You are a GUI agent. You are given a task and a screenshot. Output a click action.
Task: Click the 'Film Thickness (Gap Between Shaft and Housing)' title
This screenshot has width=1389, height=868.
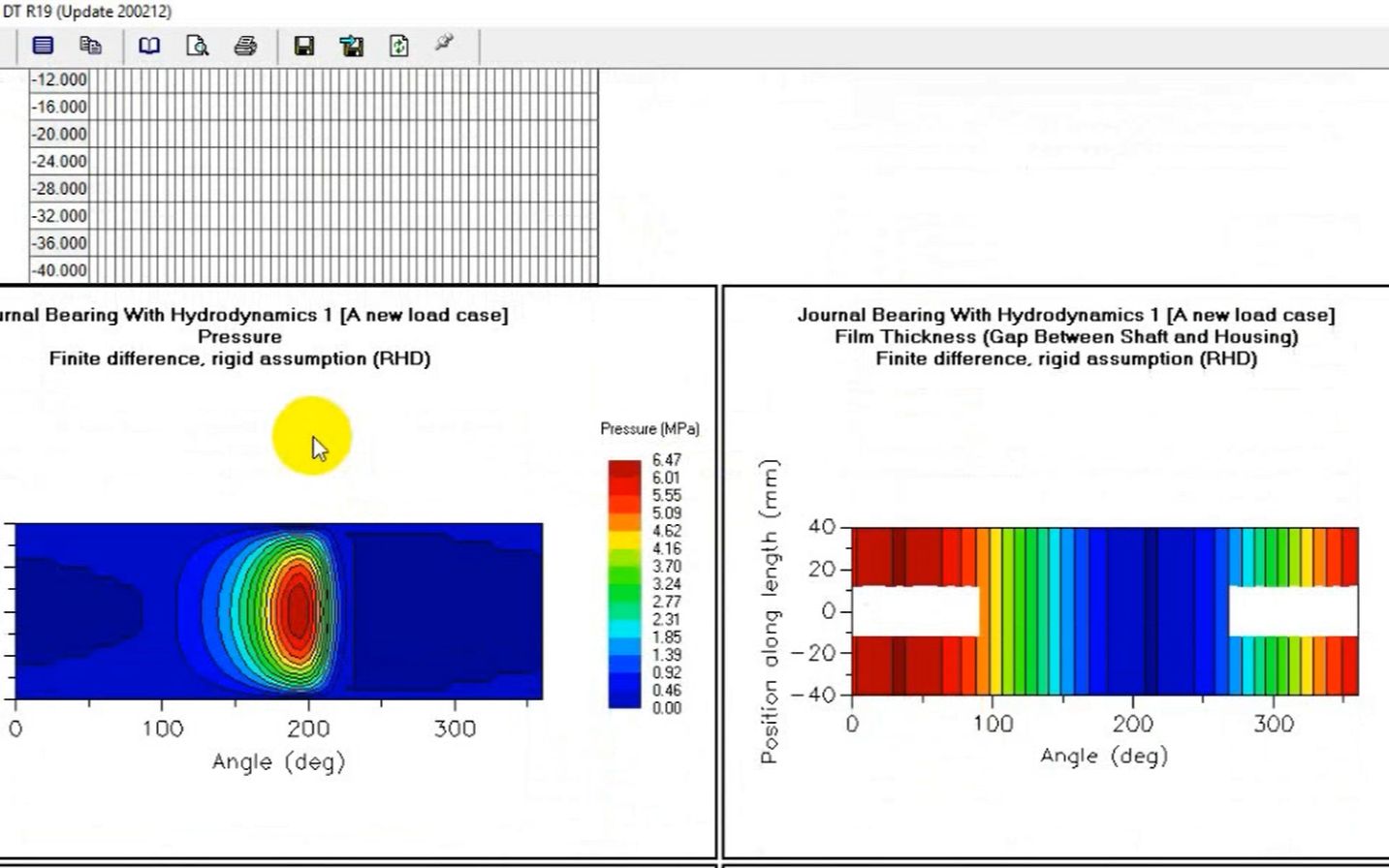[x=1066, y=337]
